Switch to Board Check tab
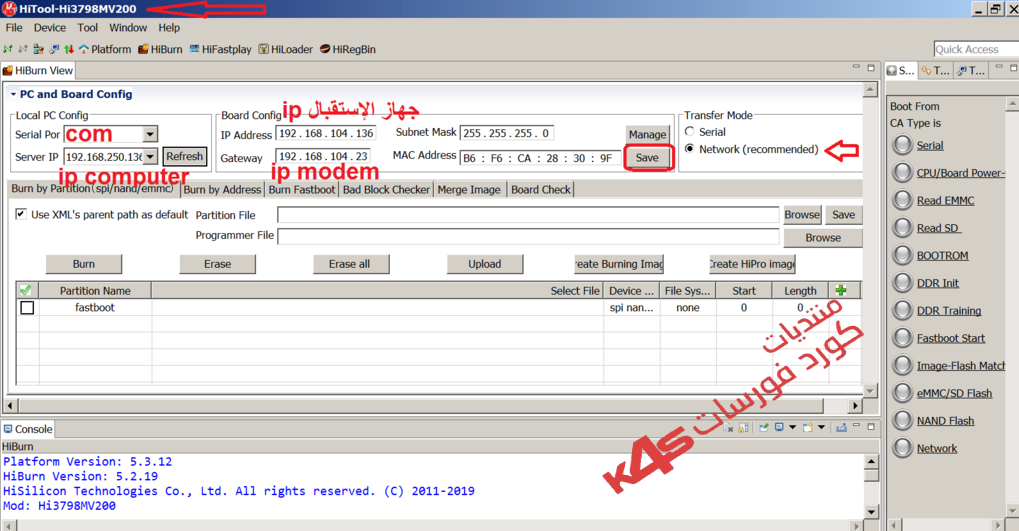Image resolution: width=1019 pixels, height=531 pixels. coord(541,189)
